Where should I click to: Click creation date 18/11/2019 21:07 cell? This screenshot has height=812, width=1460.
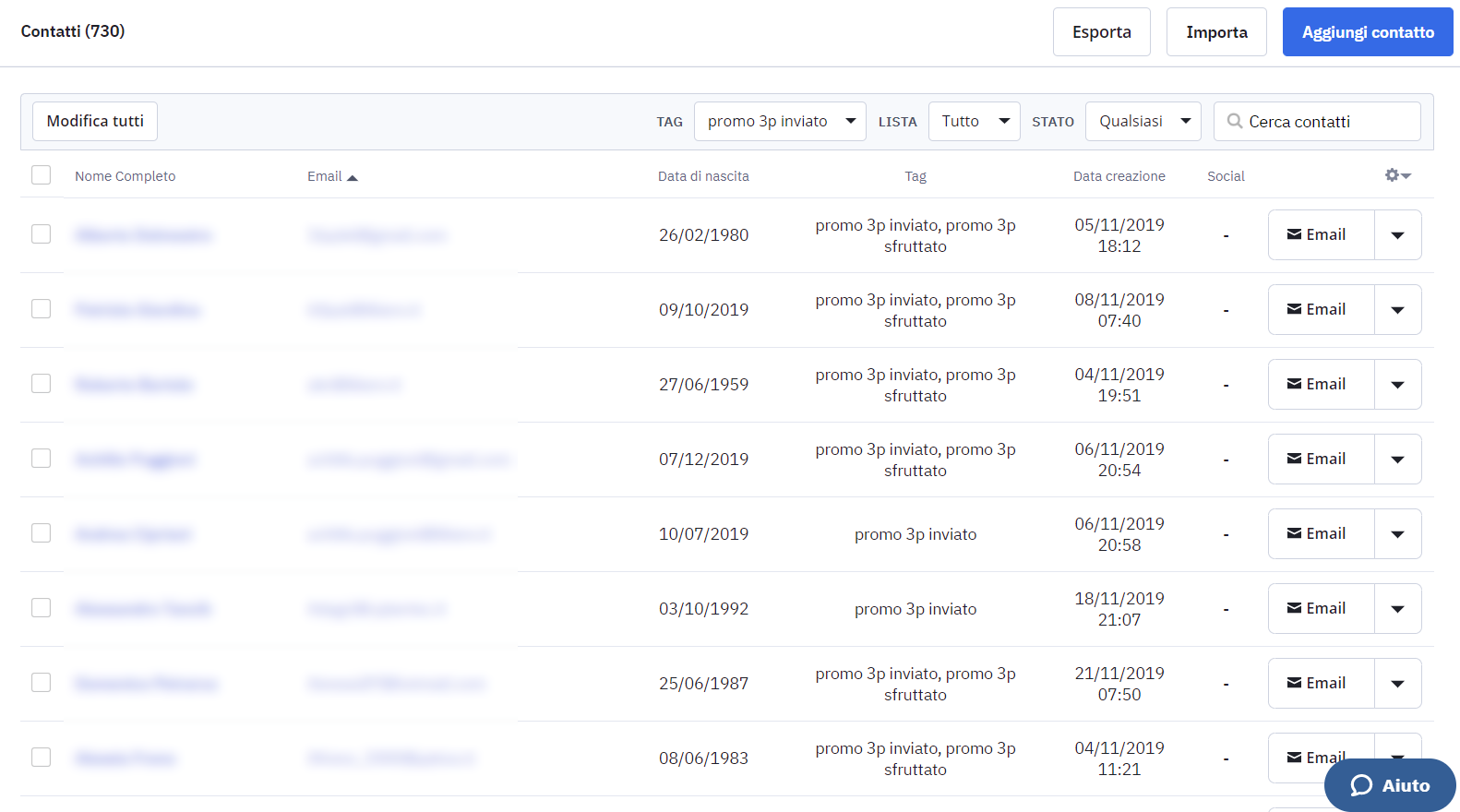1119,609
